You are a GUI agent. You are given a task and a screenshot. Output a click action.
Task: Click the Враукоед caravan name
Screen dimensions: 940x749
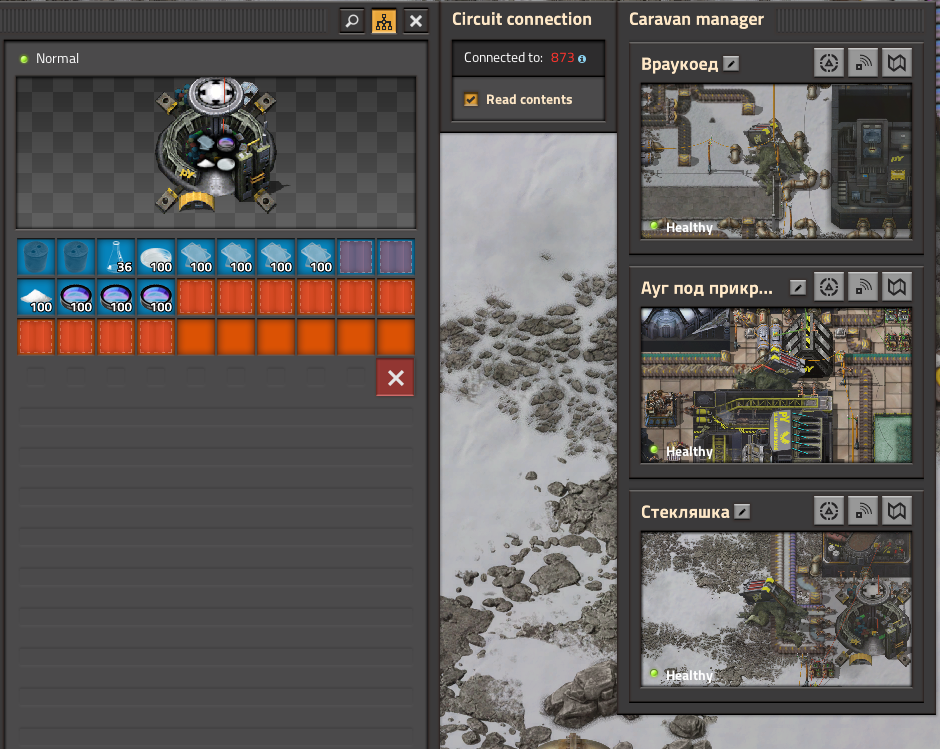point(679,64)
